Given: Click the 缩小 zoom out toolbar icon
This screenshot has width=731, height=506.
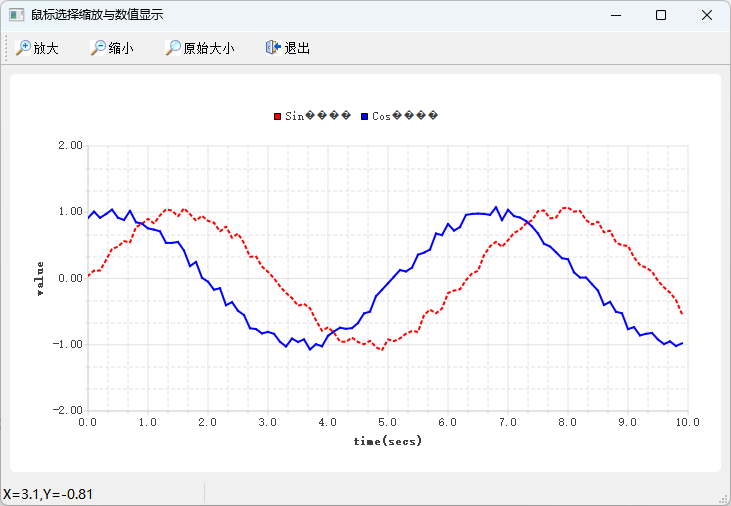Looking at the screenshot, I should (x=98, y=48).
